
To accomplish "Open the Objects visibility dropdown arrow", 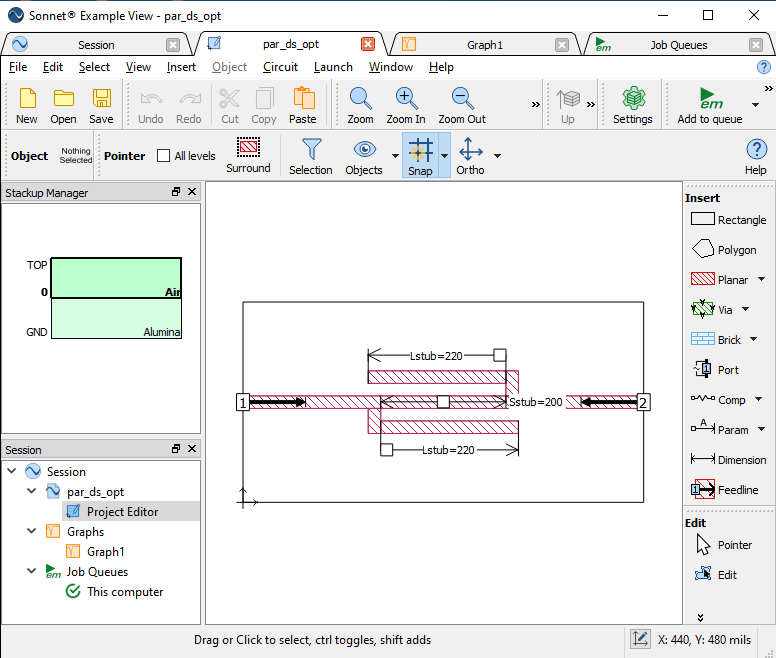I will tap(395, 156).
